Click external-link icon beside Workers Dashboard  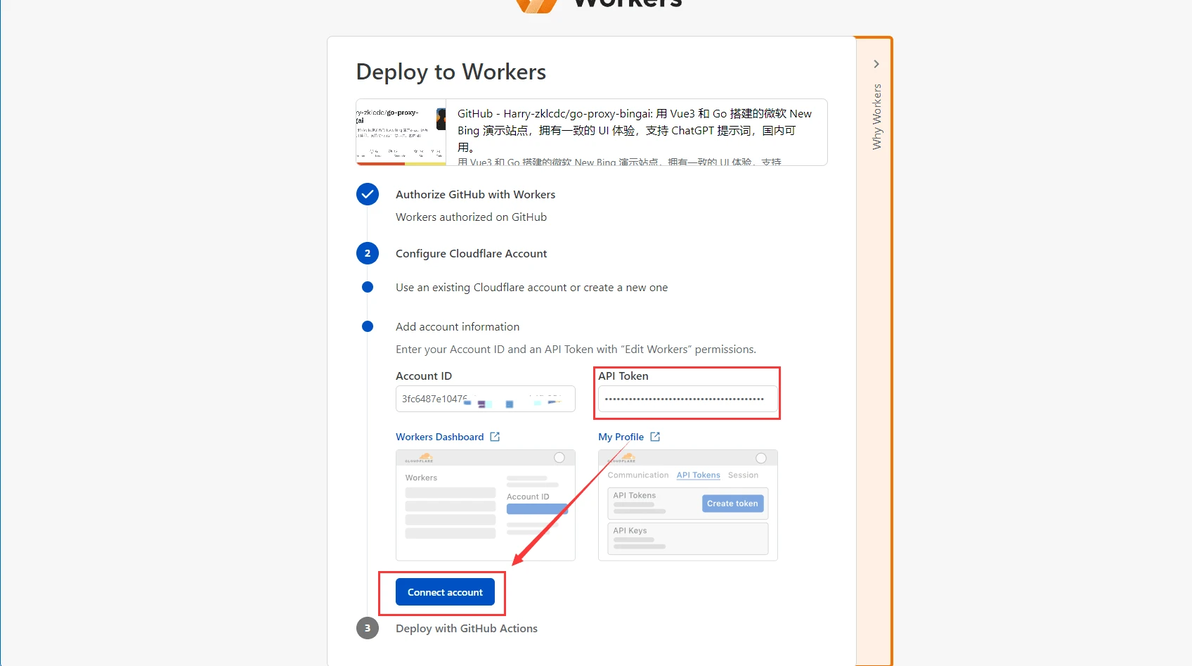click(x=495, y=436)
